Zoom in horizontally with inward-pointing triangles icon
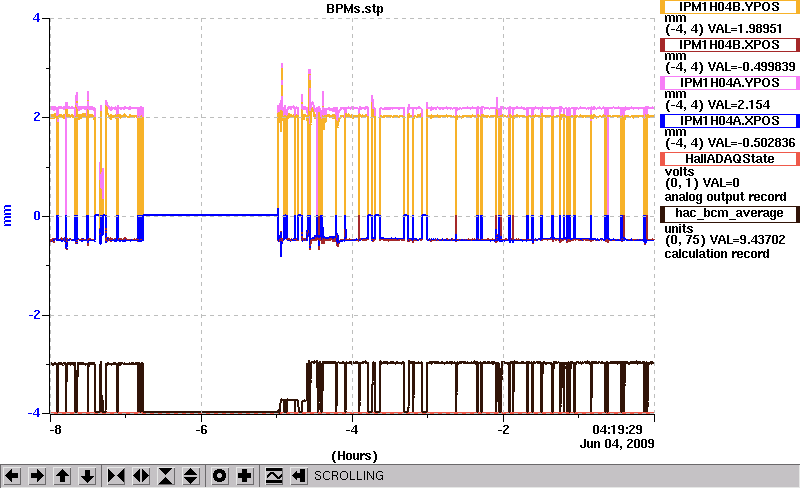 point(116,476)
